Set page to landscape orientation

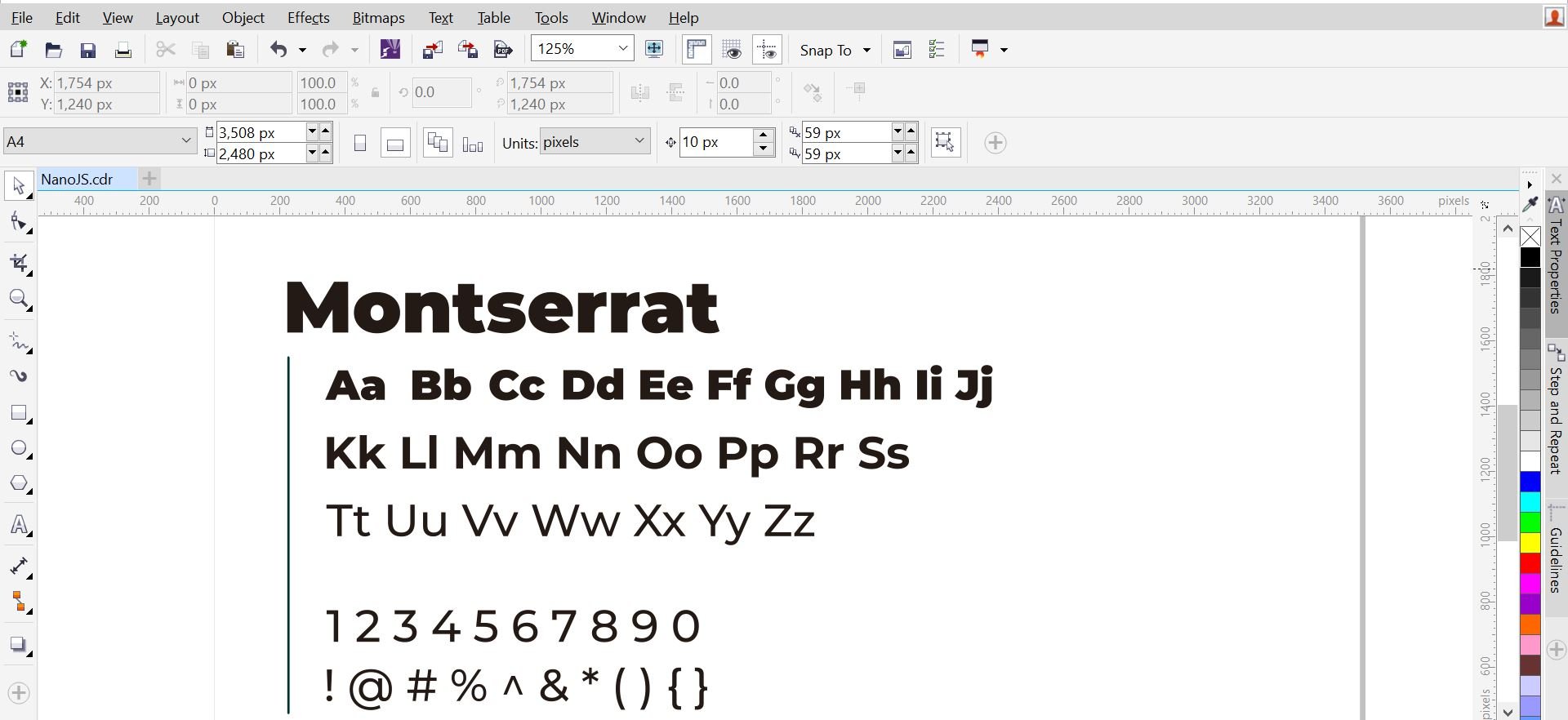(395, 143)
